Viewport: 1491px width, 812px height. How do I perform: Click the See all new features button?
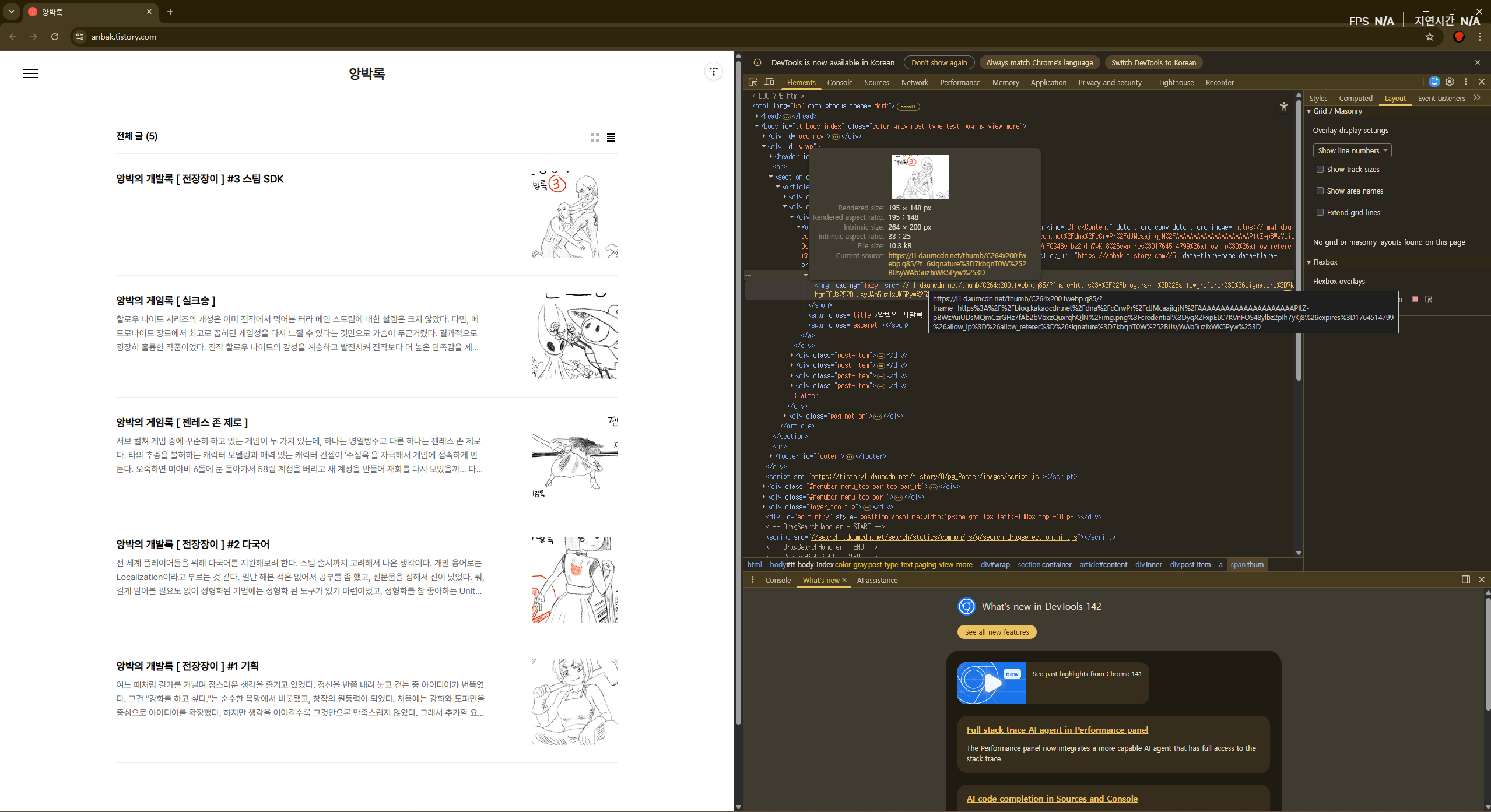click(x=996, y=632)
